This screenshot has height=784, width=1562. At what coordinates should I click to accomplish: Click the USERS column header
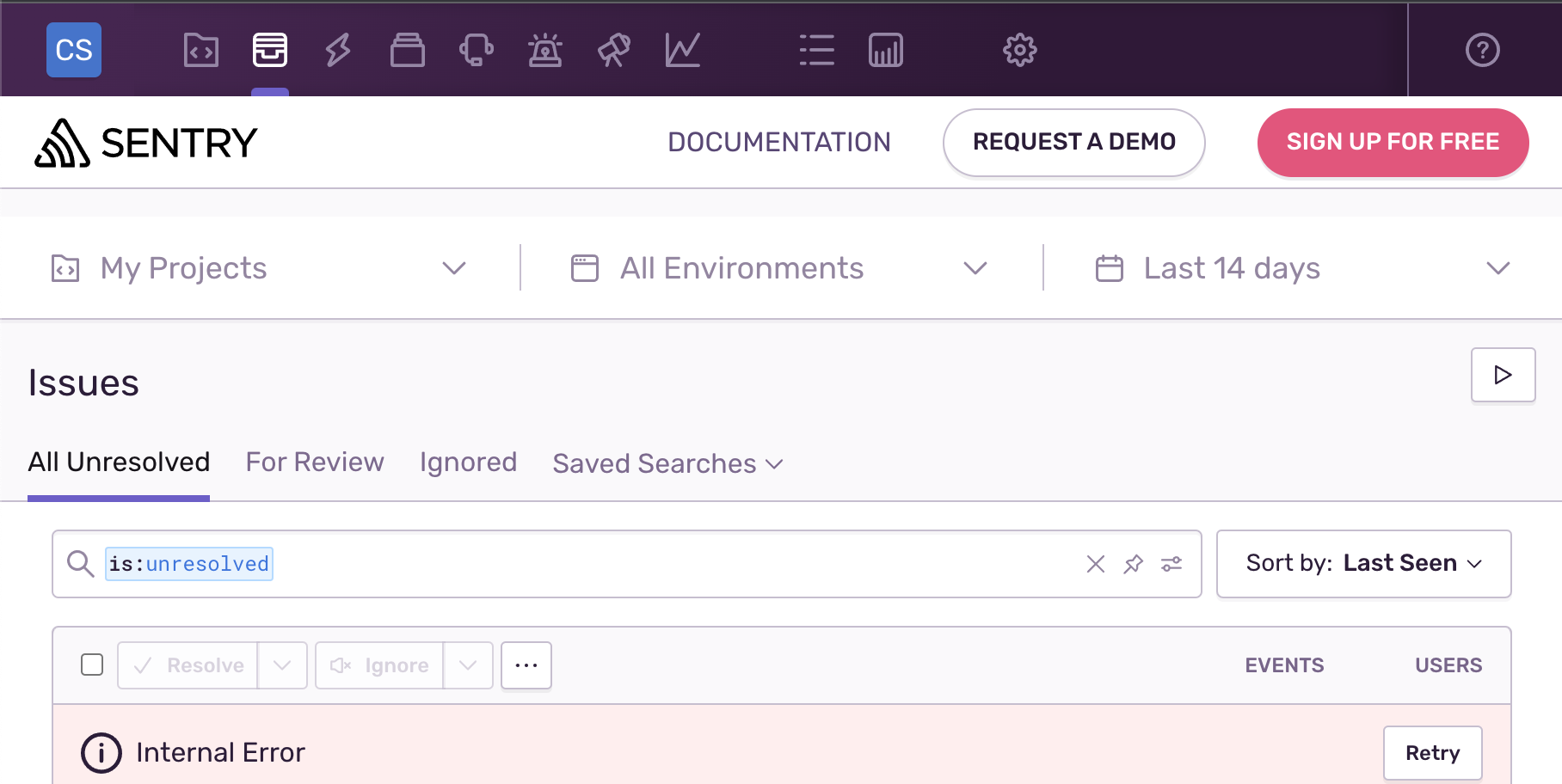click(1448, 665)
